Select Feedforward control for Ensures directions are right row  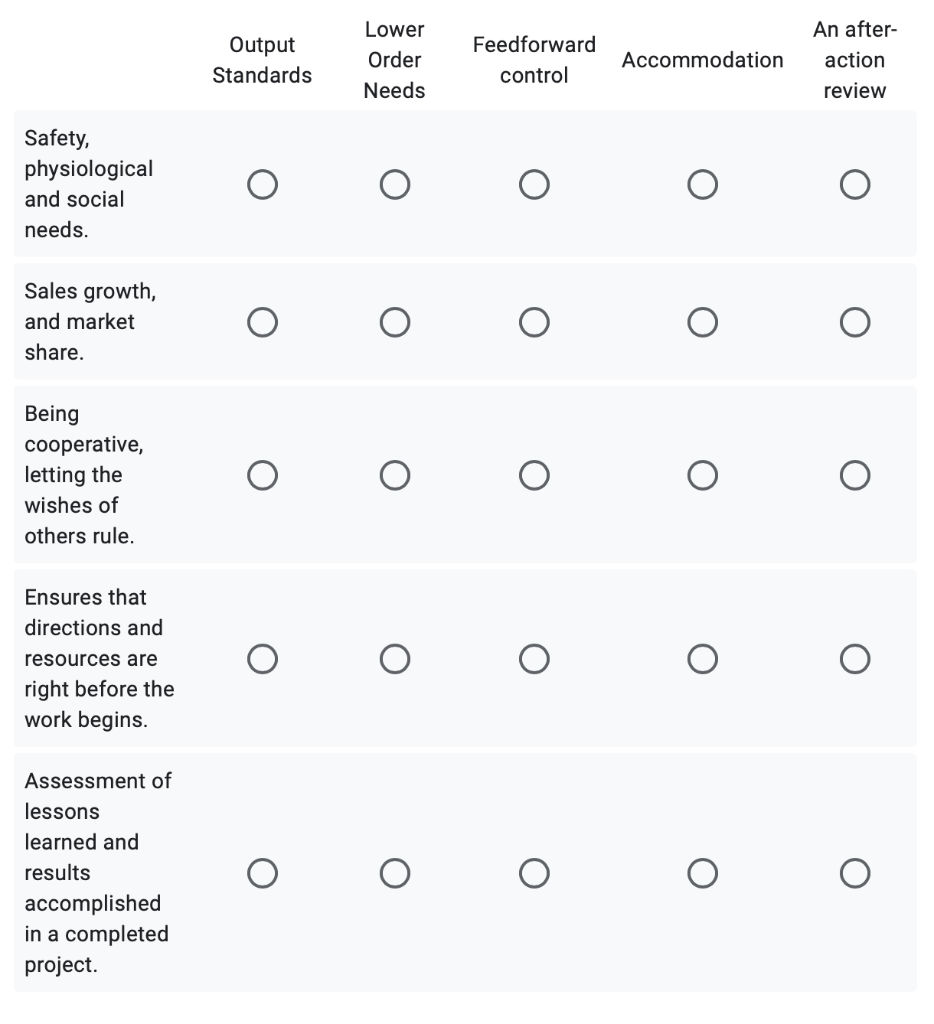(535, 658)
